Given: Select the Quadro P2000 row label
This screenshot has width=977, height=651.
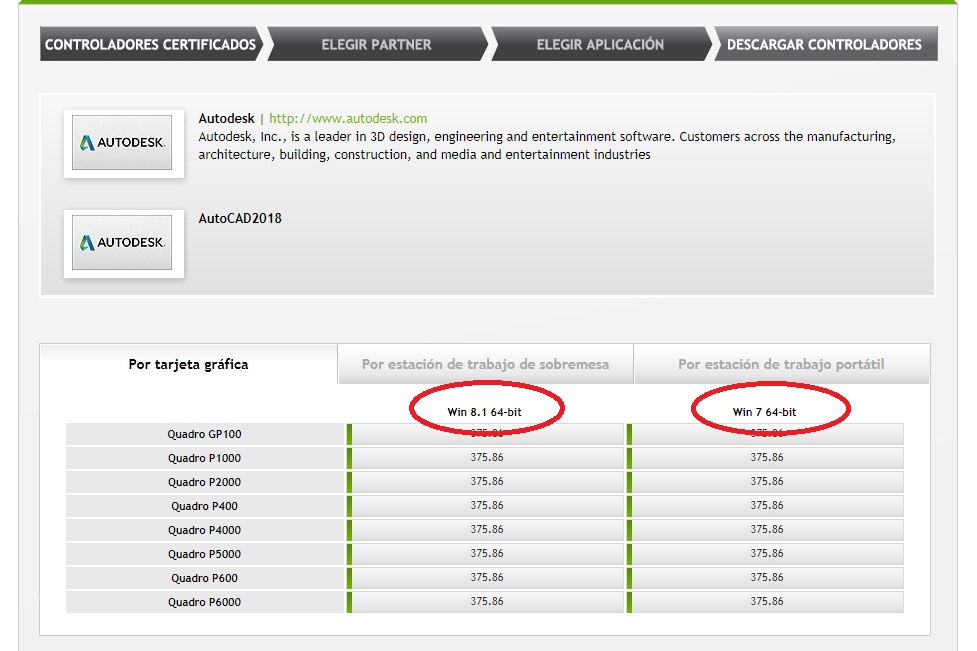Looking at the screenshot, I should click(204, 482).
